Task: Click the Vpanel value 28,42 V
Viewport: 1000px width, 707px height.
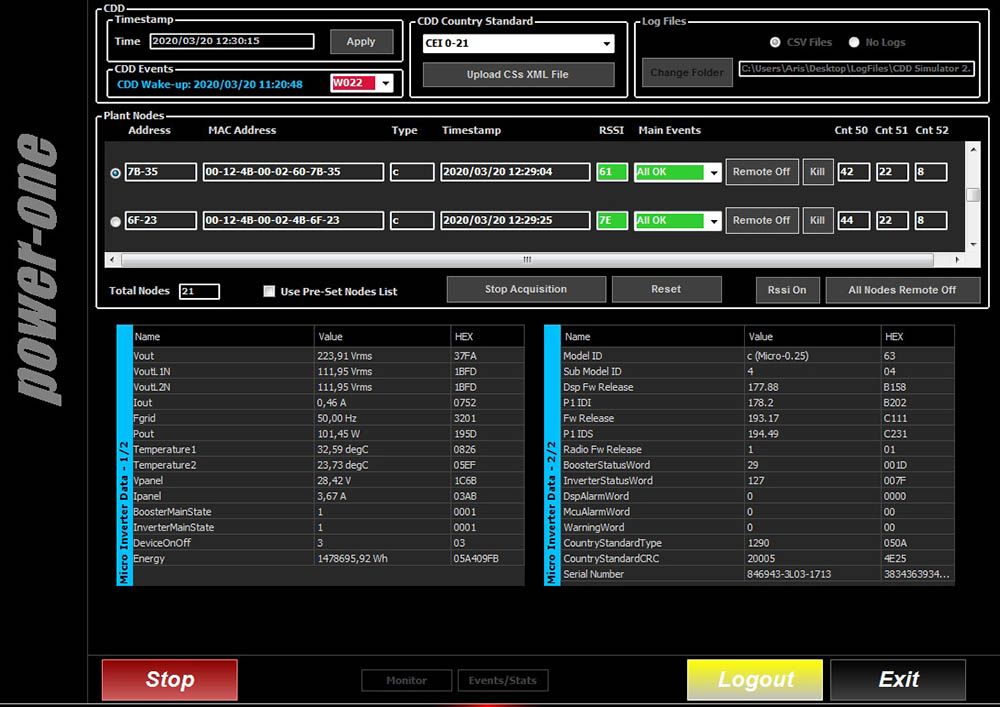Action: [x=334, y=481]
